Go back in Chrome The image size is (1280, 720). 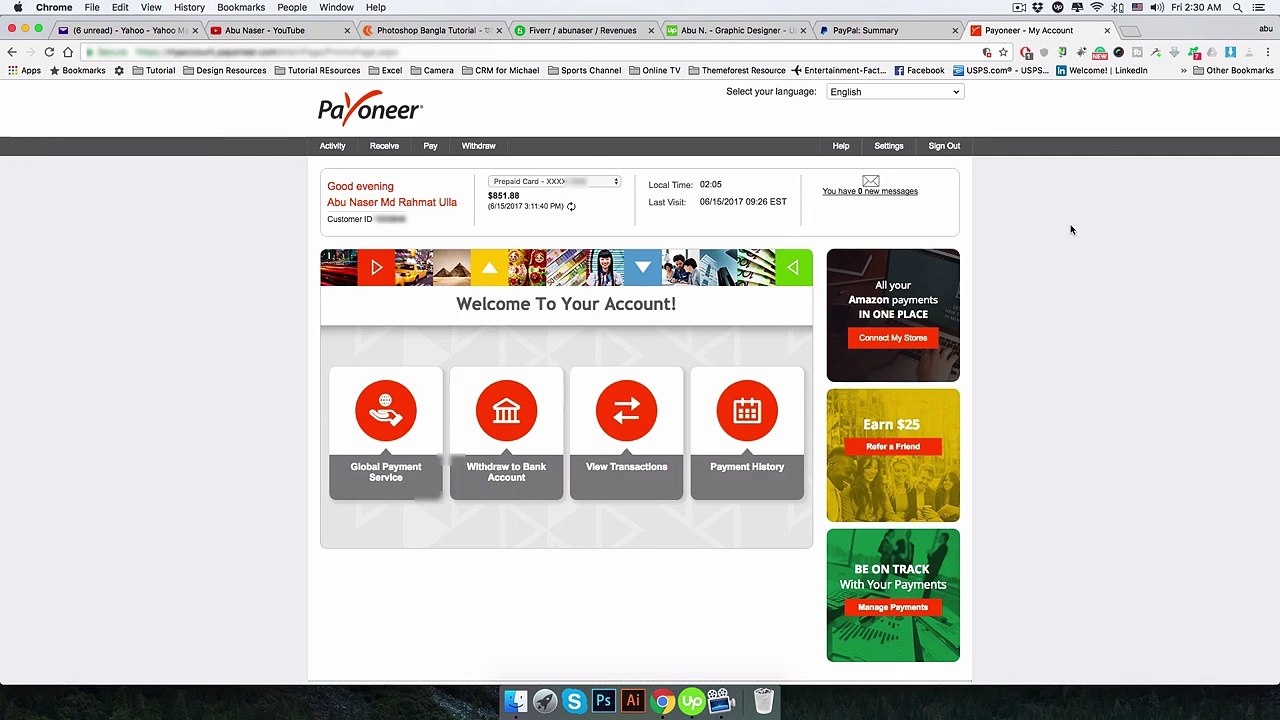pos(11,52)
